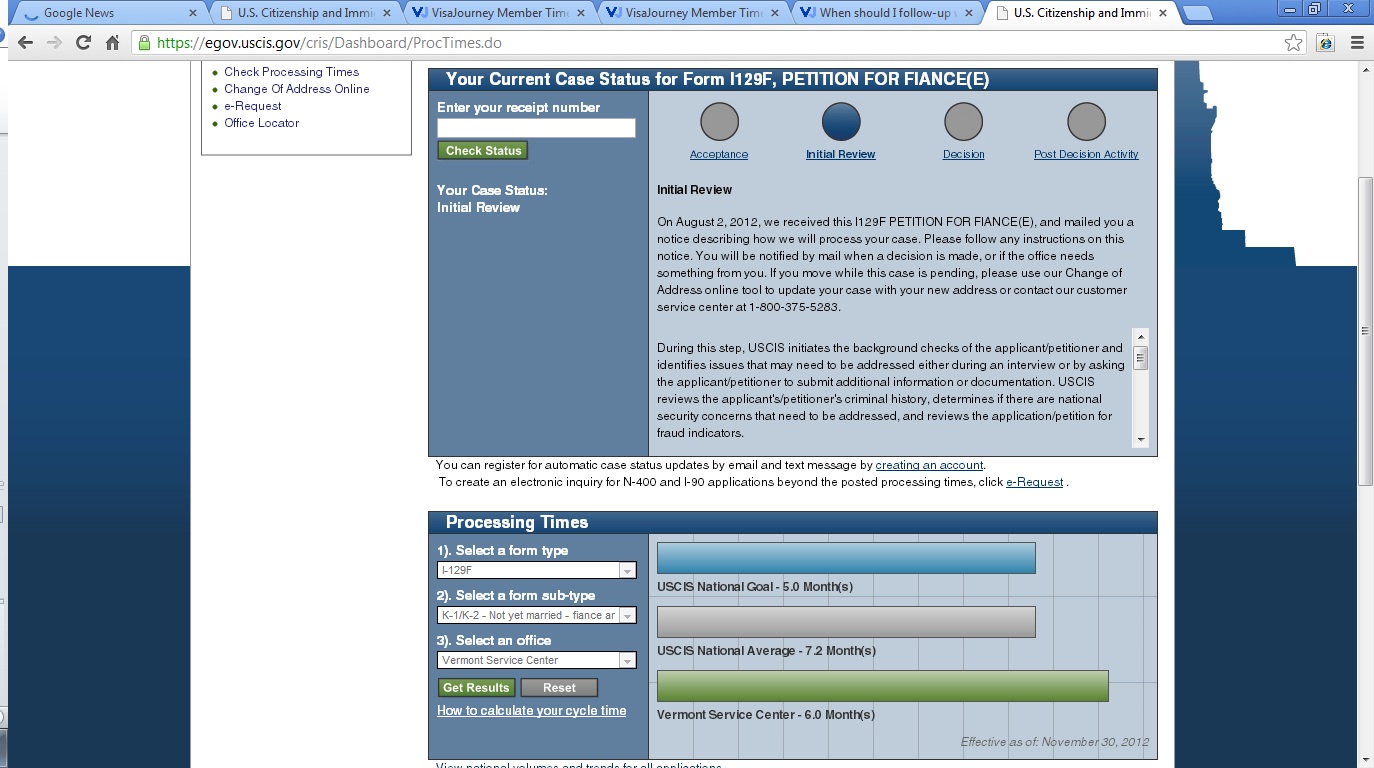
Task: Open the sidebar e-Request link
Action: point(253,106)
